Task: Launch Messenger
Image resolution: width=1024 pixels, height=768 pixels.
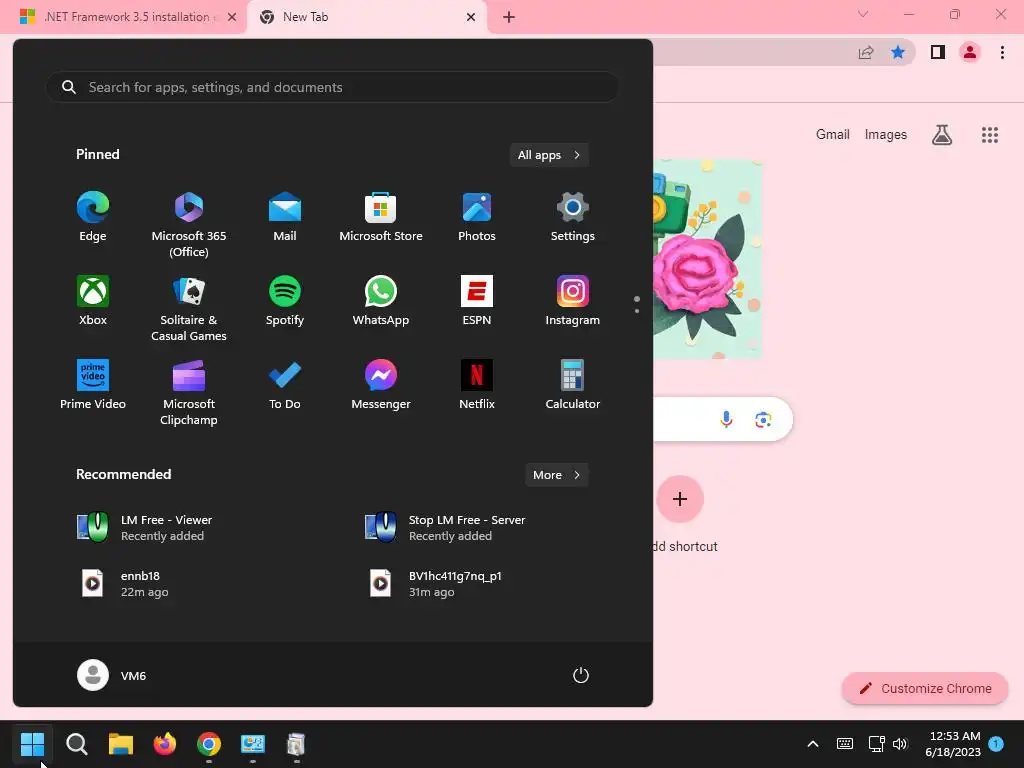Action: click(381, 385)
